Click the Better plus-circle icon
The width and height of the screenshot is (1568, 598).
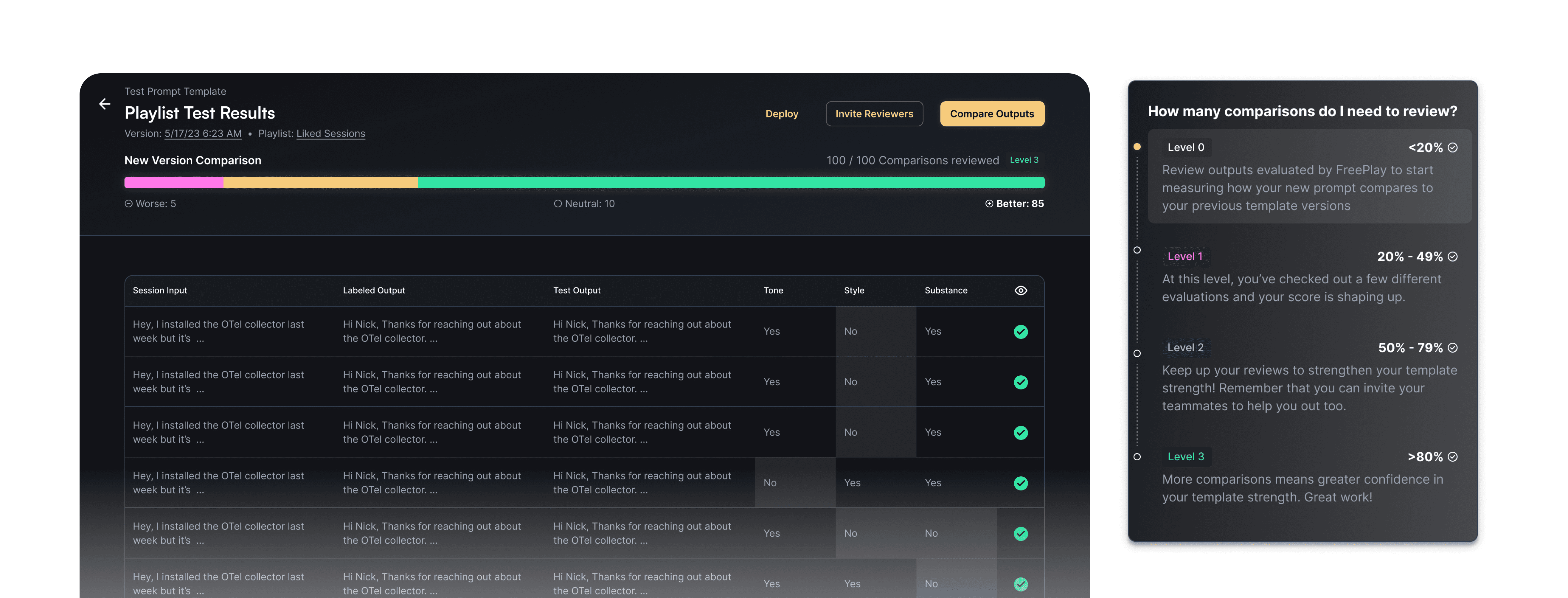pyautogui.click(x=989, y=204)
